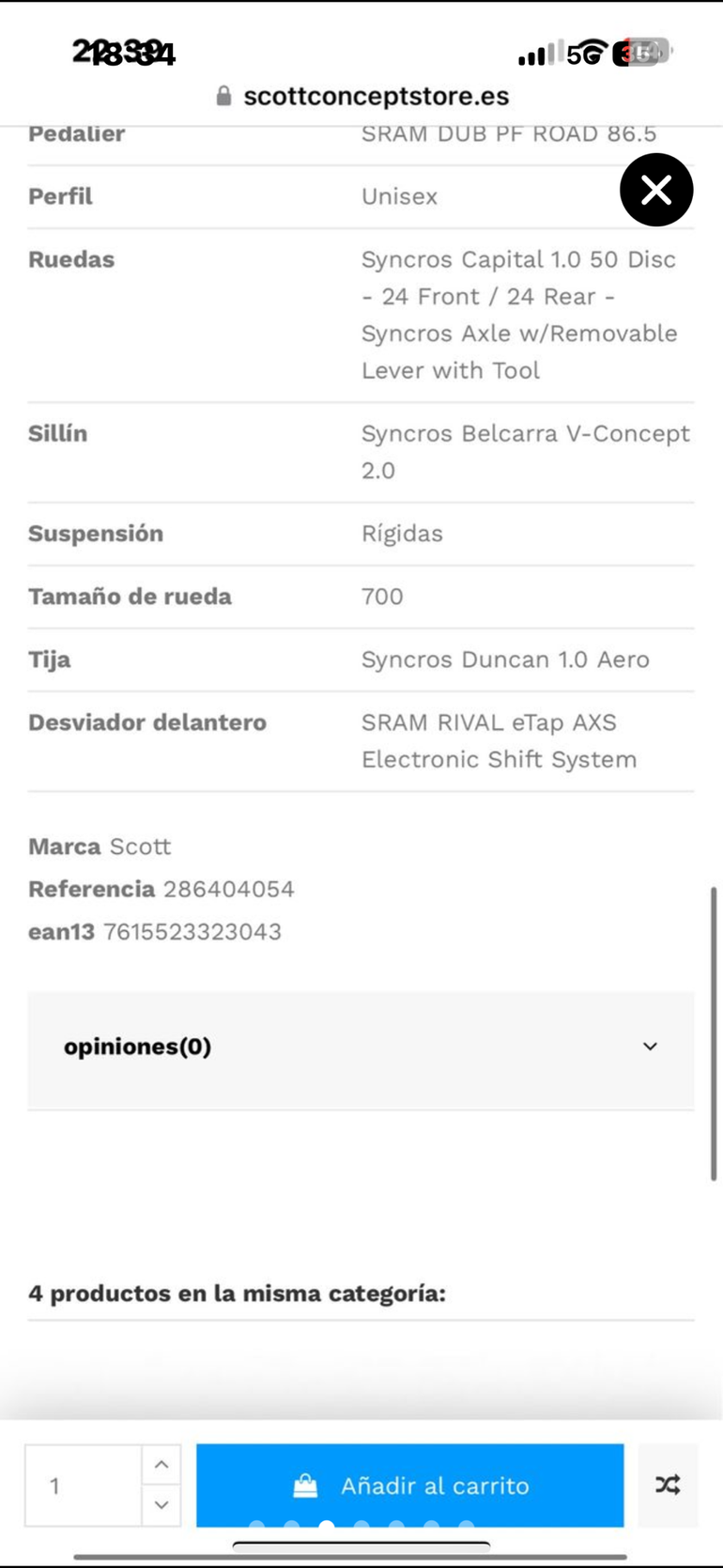Viewport: 723px width, 1568px height.
Task: Select the highlighted white carousel dot
Action: [327, 1525]
